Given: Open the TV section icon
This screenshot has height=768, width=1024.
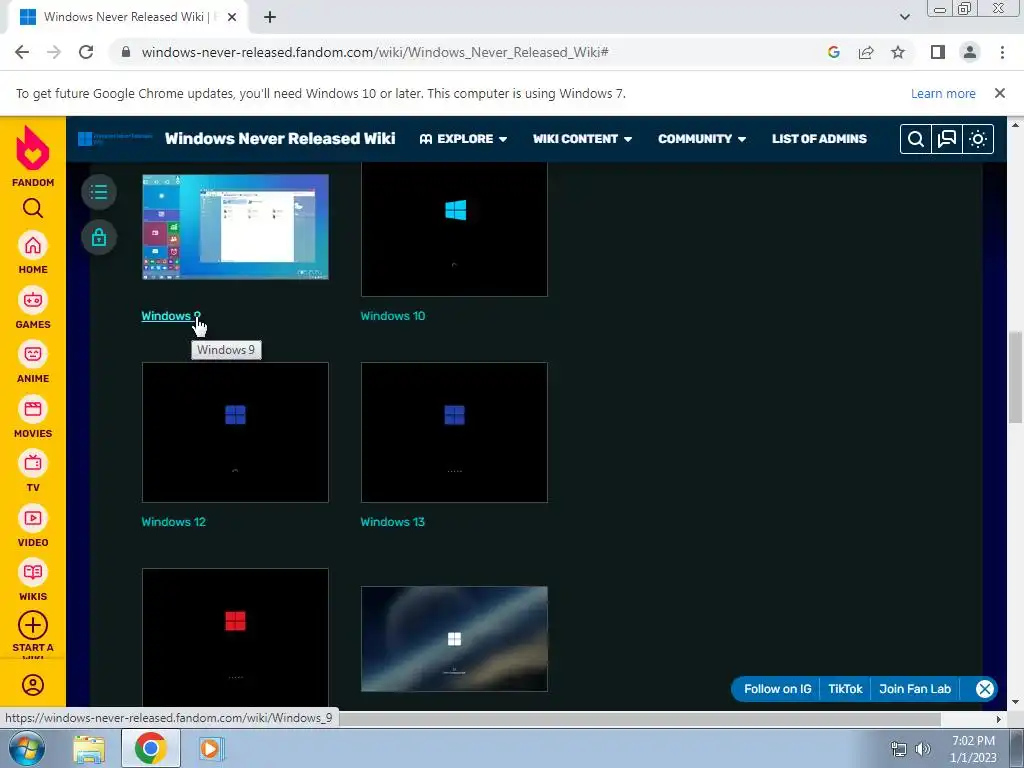Looking at the screenshot, I should coord(33,463).
